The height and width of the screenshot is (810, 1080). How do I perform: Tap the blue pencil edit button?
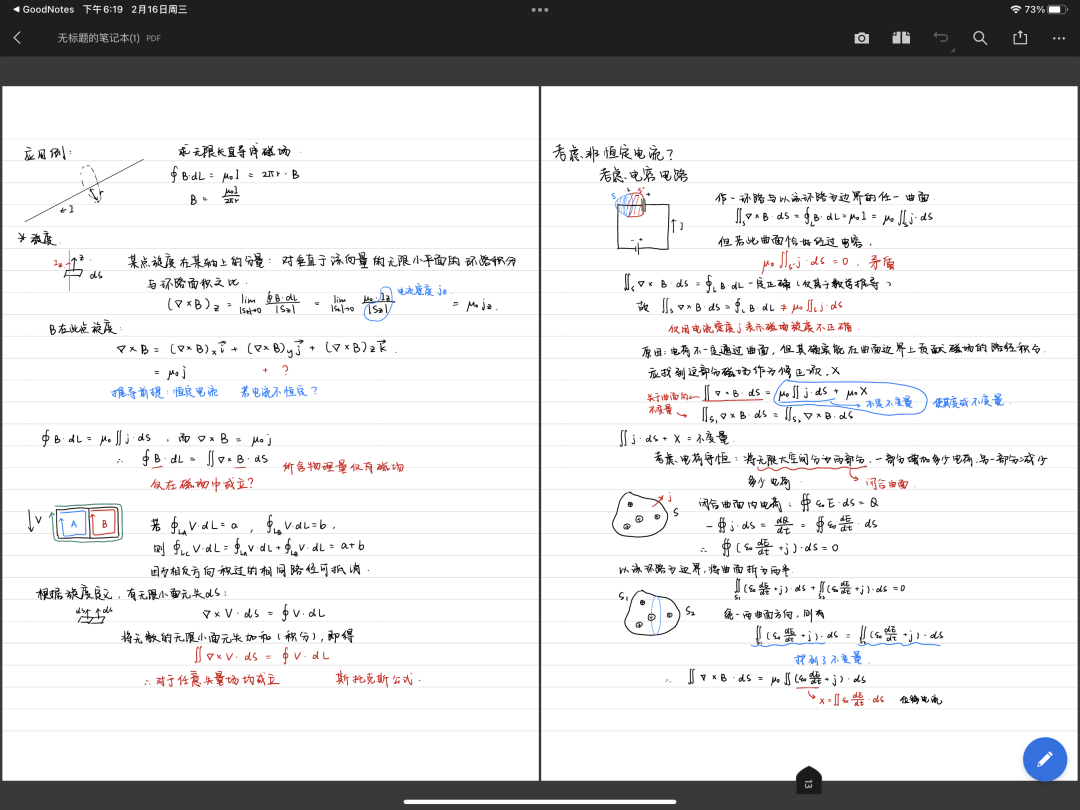click(1045, 759)
